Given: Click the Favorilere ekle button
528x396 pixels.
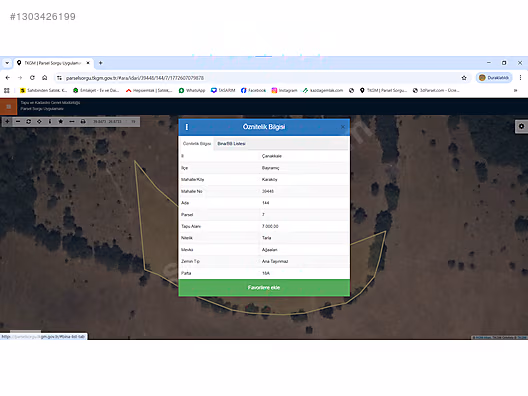Looking at the screenshot, I should tap(264, 288).
